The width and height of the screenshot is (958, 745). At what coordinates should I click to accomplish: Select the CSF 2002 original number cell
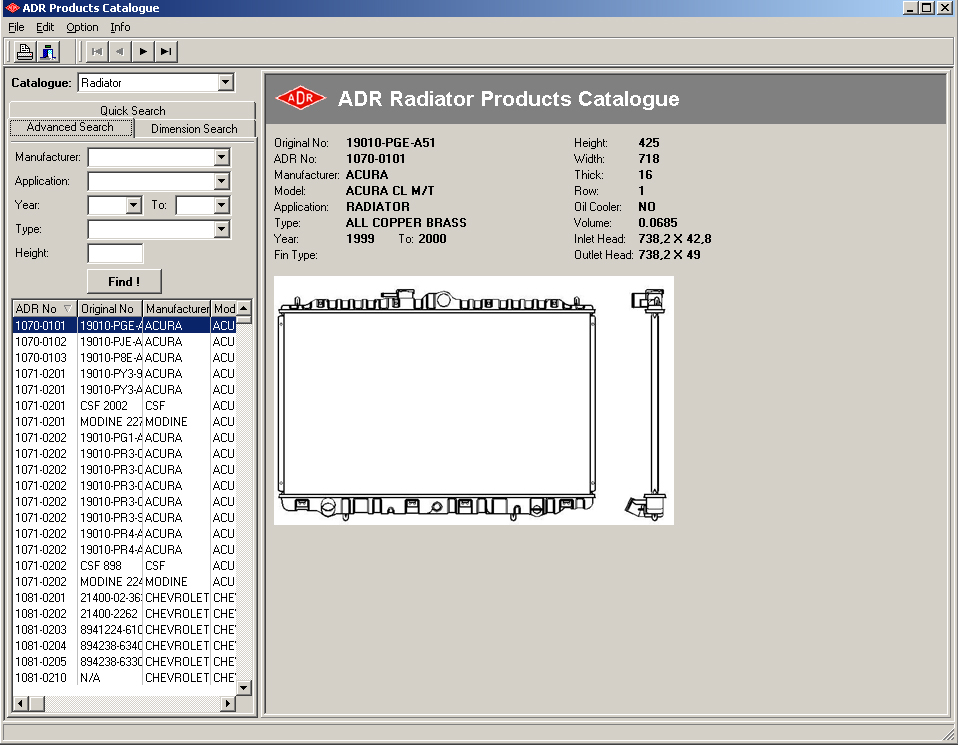click(x=110, y=405)
